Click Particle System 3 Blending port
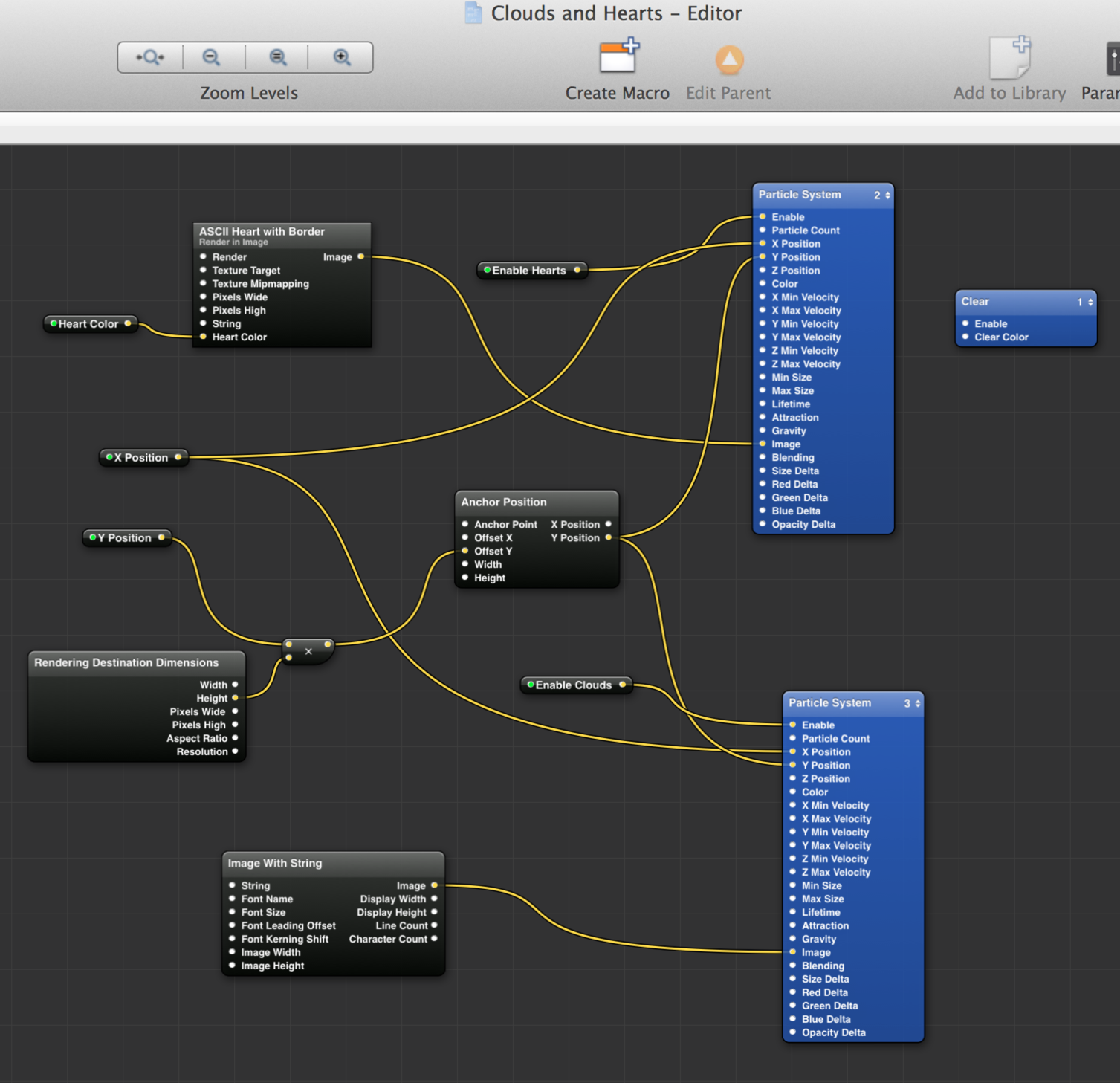Viewport: 1120px width, 1083px height. [x=793, y=966]
